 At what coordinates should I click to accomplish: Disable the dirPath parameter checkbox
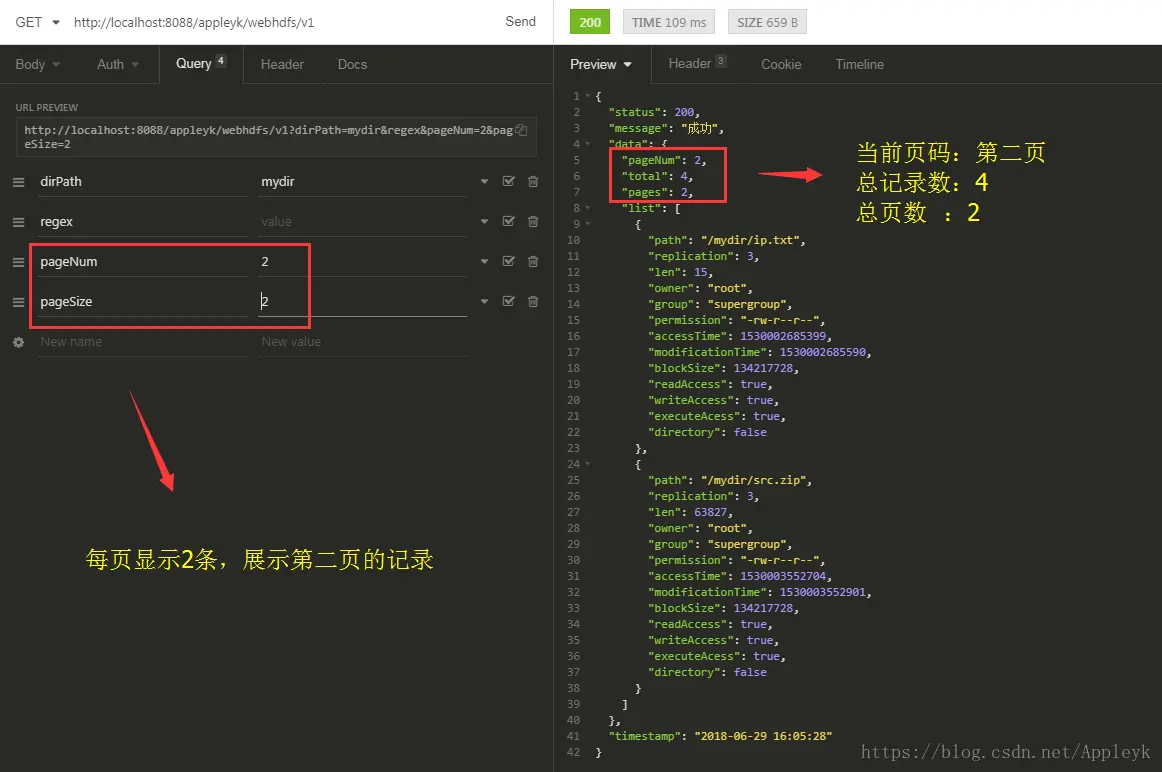tap(508, 182)
